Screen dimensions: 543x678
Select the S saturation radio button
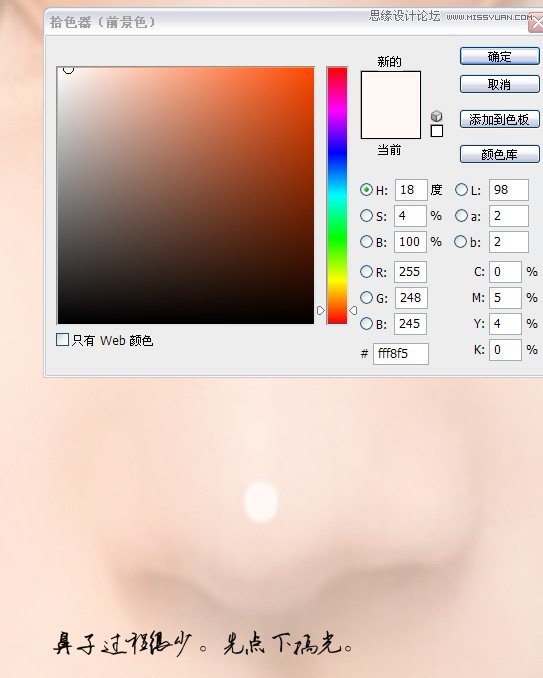click(366, 216)
